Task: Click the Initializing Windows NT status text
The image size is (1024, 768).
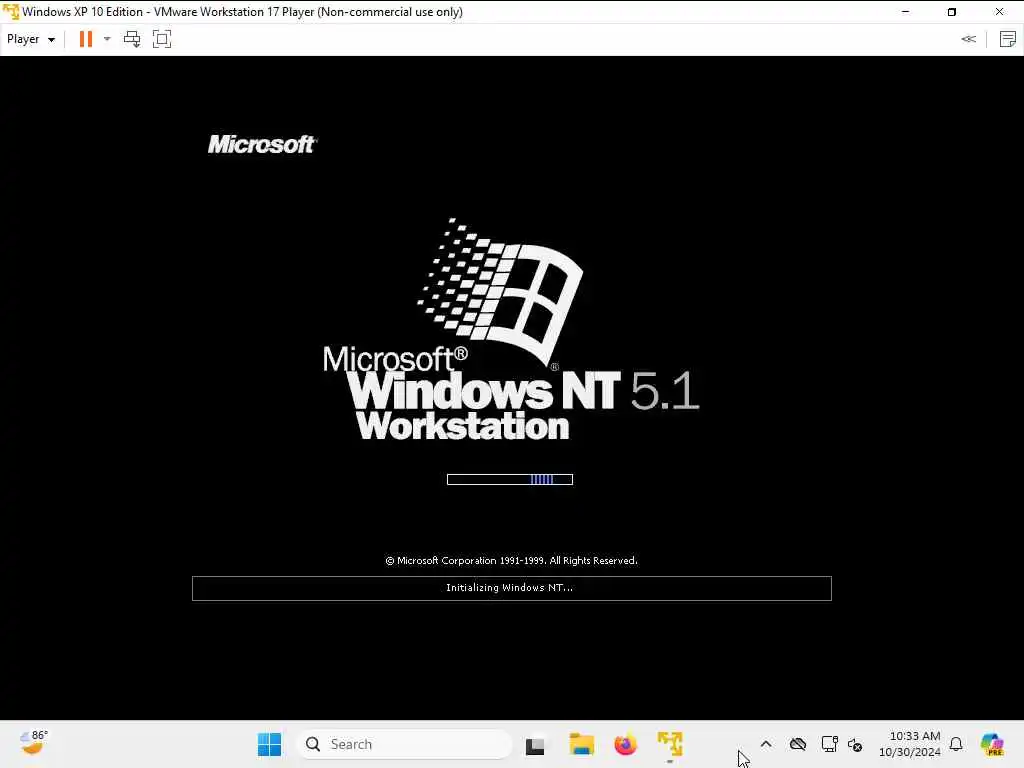Action: click(509, 588)
